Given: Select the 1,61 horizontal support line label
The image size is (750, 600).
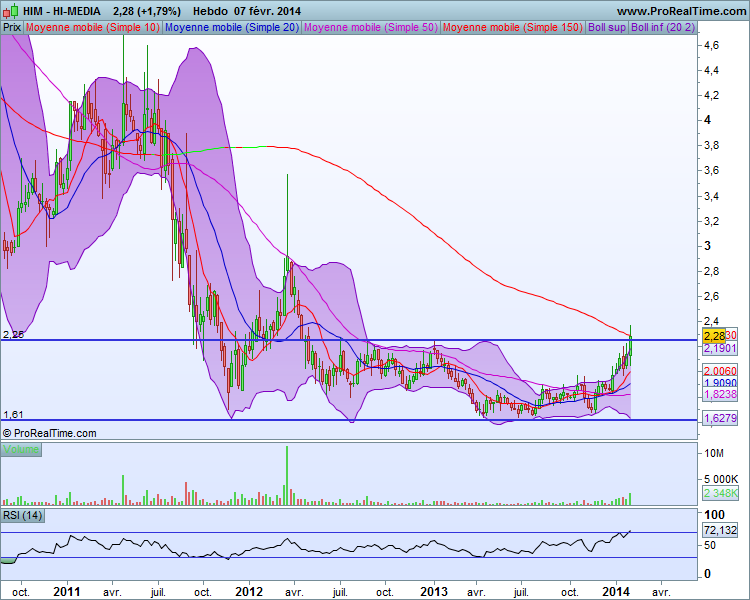Looking at the screenshot, I should [13, 414].
